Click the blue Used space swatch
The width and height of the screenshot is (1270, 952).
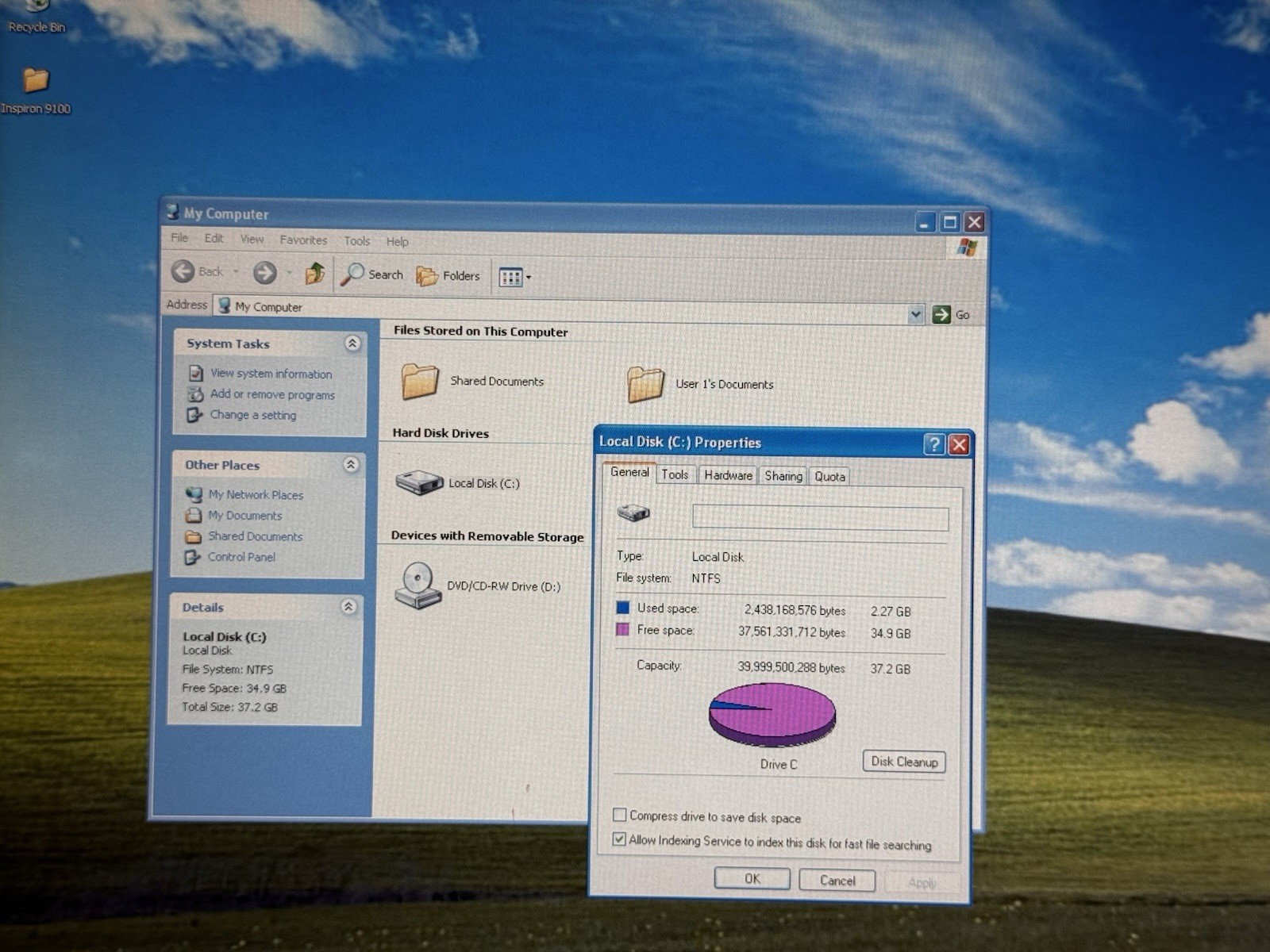[x=623, y=608]
